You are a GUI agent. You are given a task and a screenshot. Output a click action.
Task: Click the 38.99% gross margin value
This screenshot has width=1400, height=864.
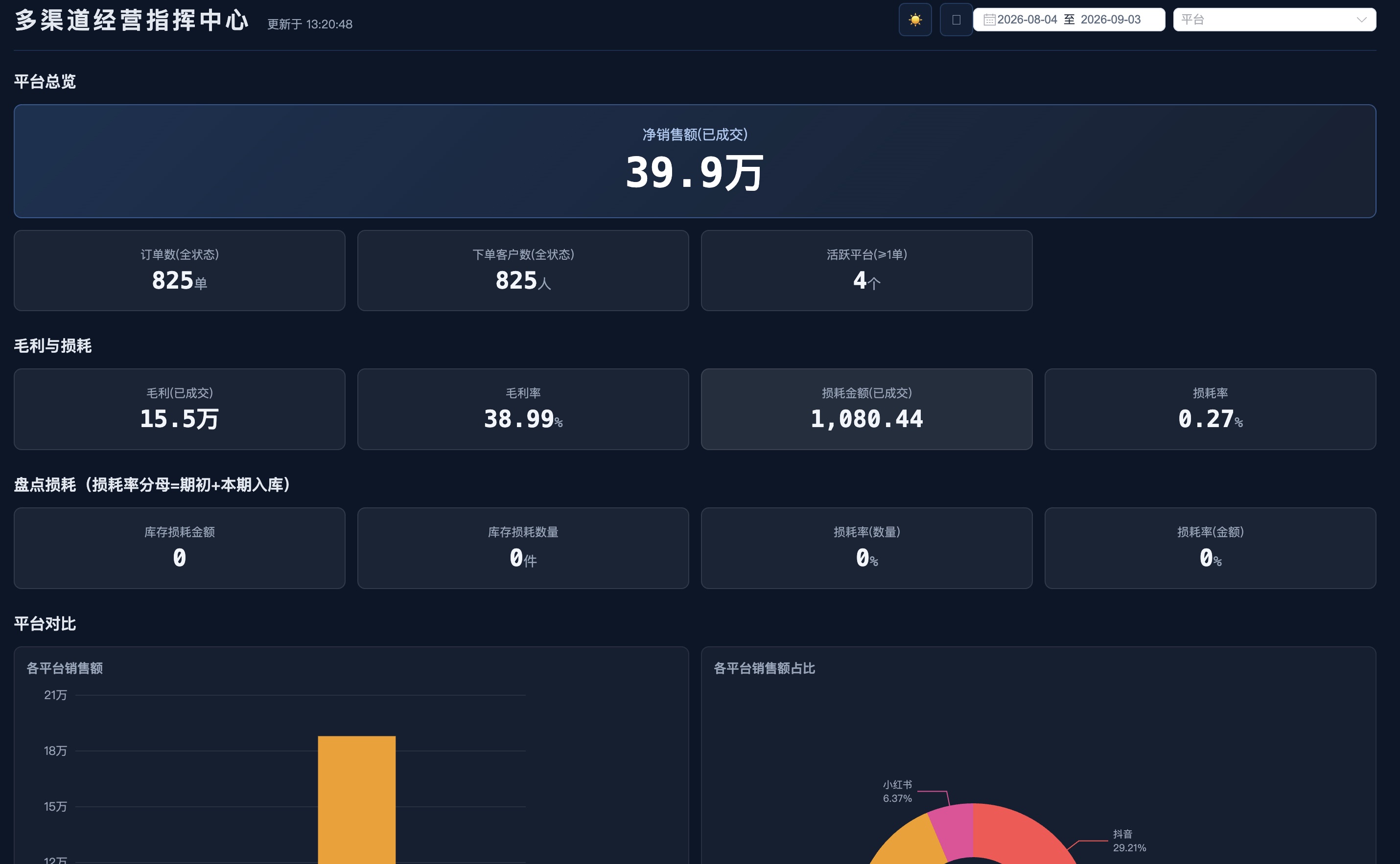click(523, 419)
